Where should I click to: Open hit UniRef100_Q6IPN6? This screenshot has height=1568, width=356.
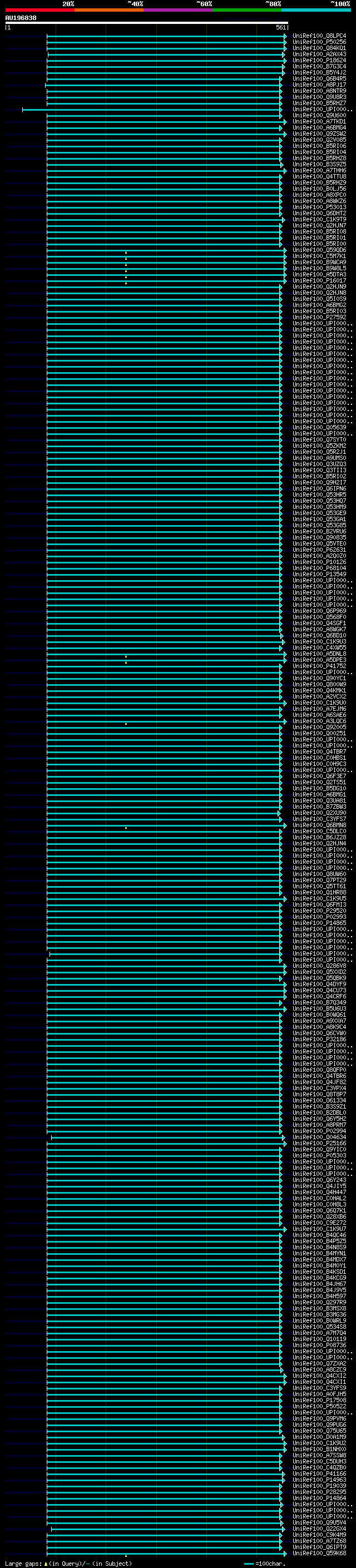[319, 488]
